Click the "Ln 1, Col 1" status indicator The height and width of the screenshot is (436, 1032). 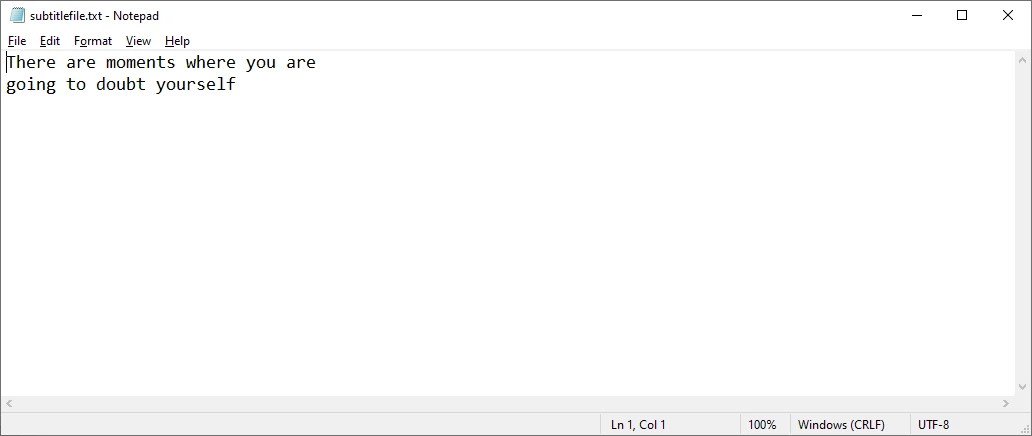coord(638,425)
